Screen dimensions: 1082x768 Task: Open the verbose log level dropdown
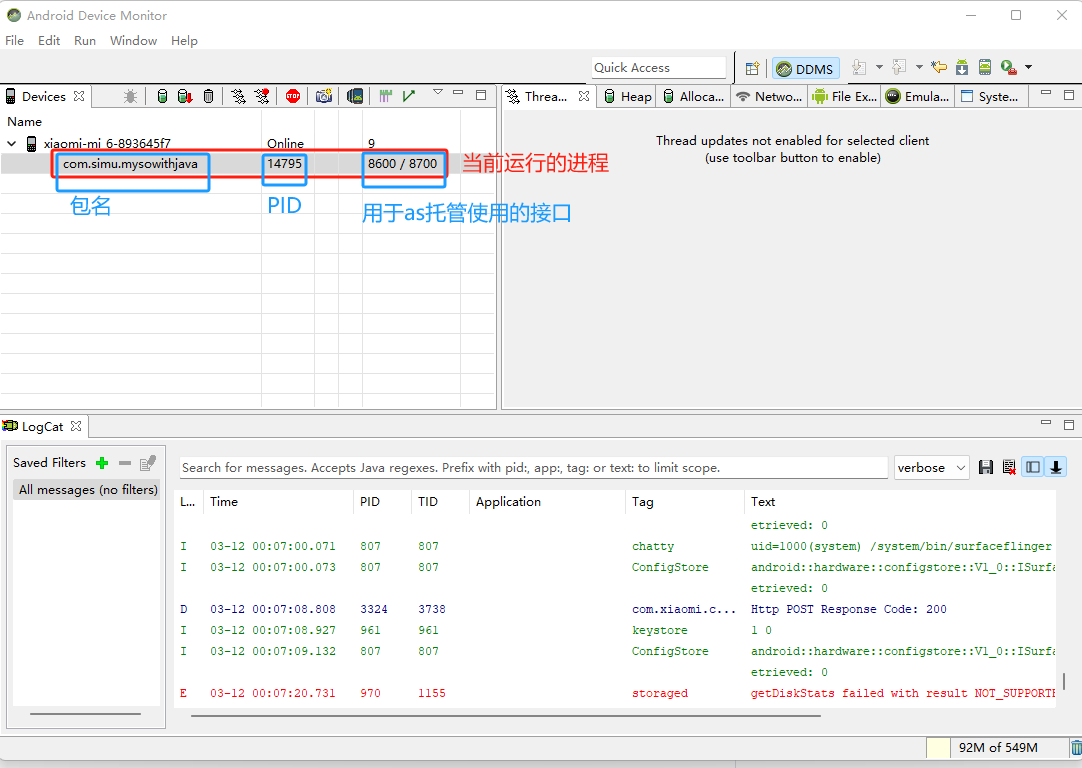(x=932, y=468)
